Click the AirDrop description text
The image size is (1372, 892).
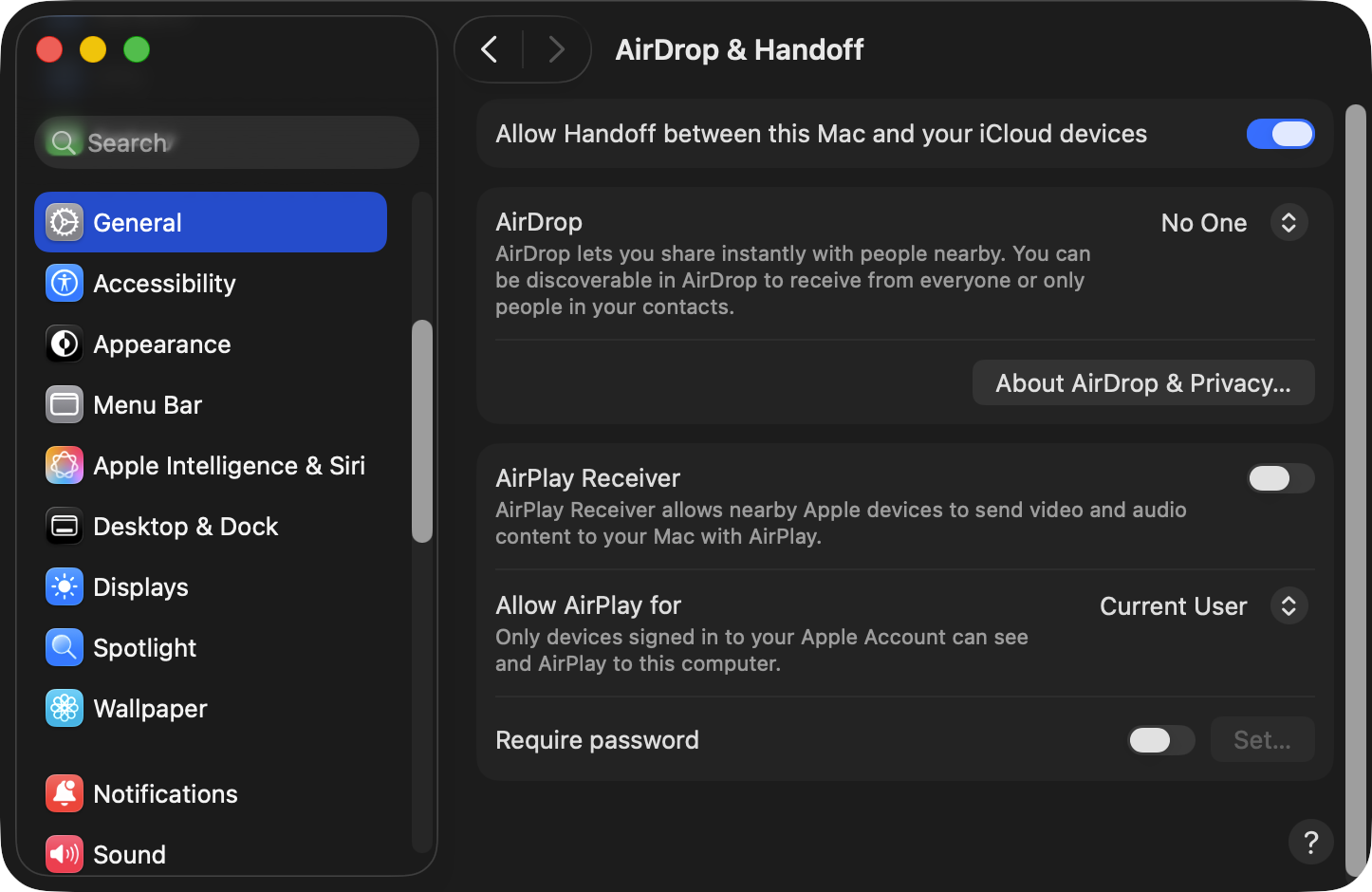tap(793, 280)
